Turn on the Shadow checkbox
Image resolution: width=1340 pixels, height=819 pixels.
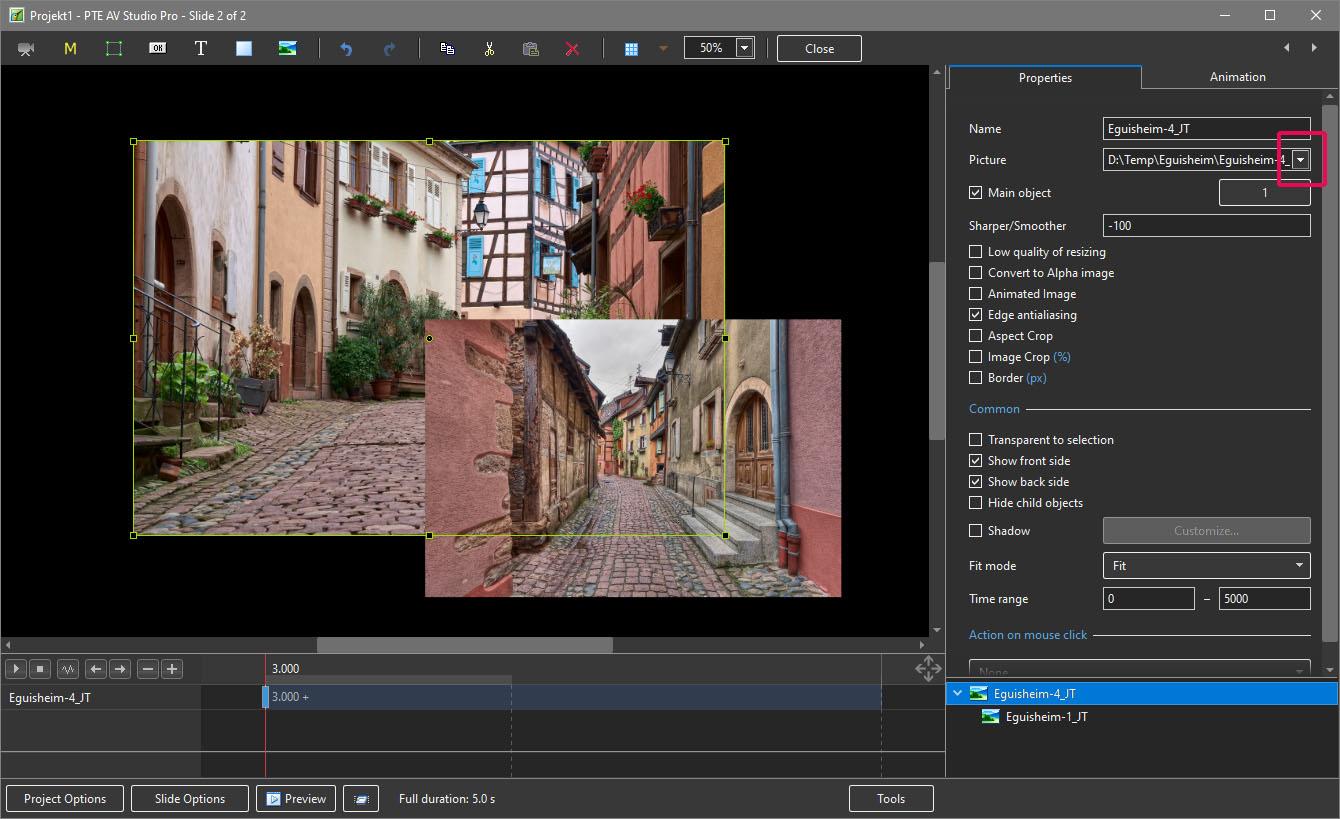(976, 531)
